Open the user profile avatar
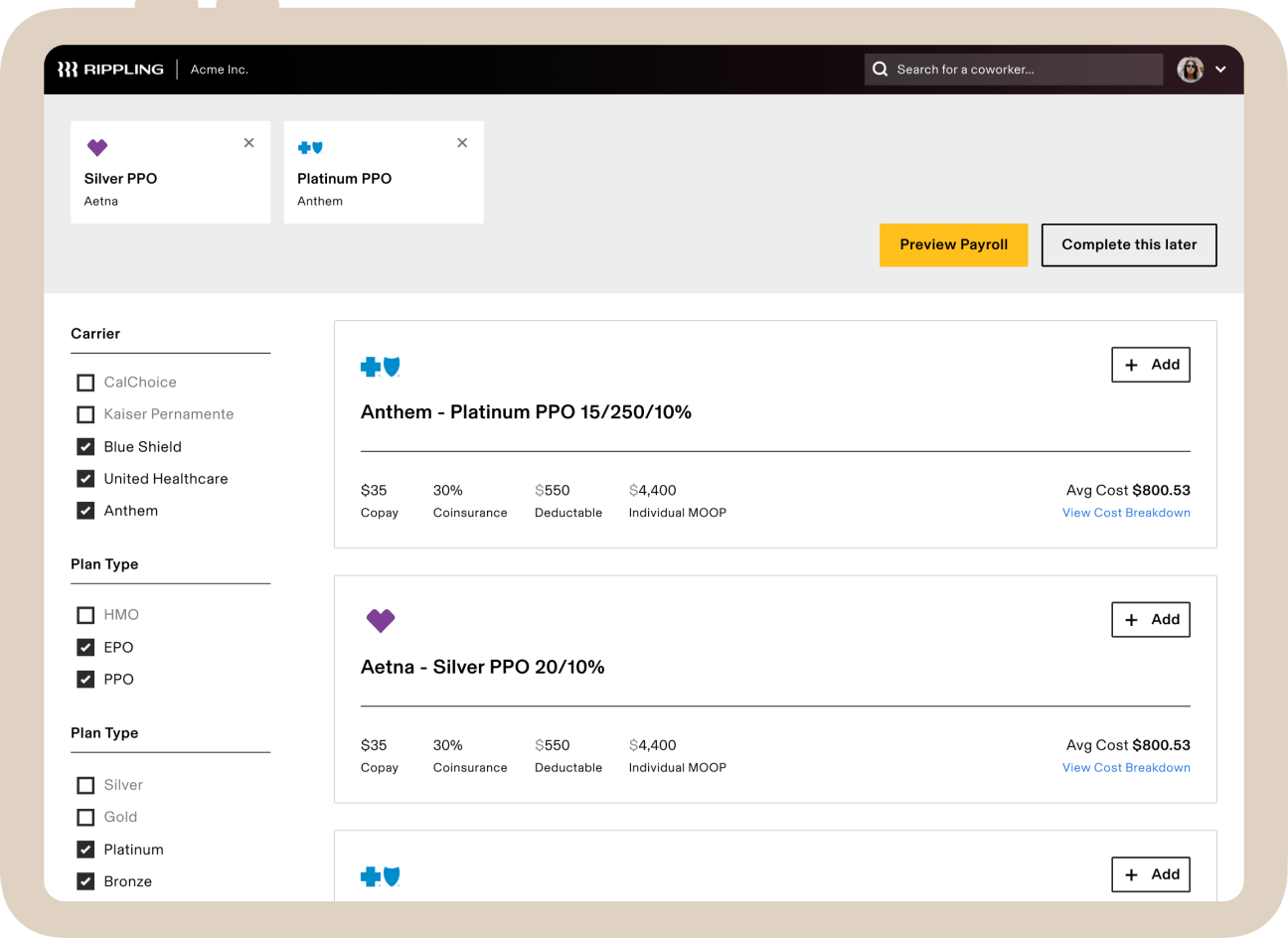This screenshot has height=938, width=1288. pyautogui.click(x=1190, y=70)
